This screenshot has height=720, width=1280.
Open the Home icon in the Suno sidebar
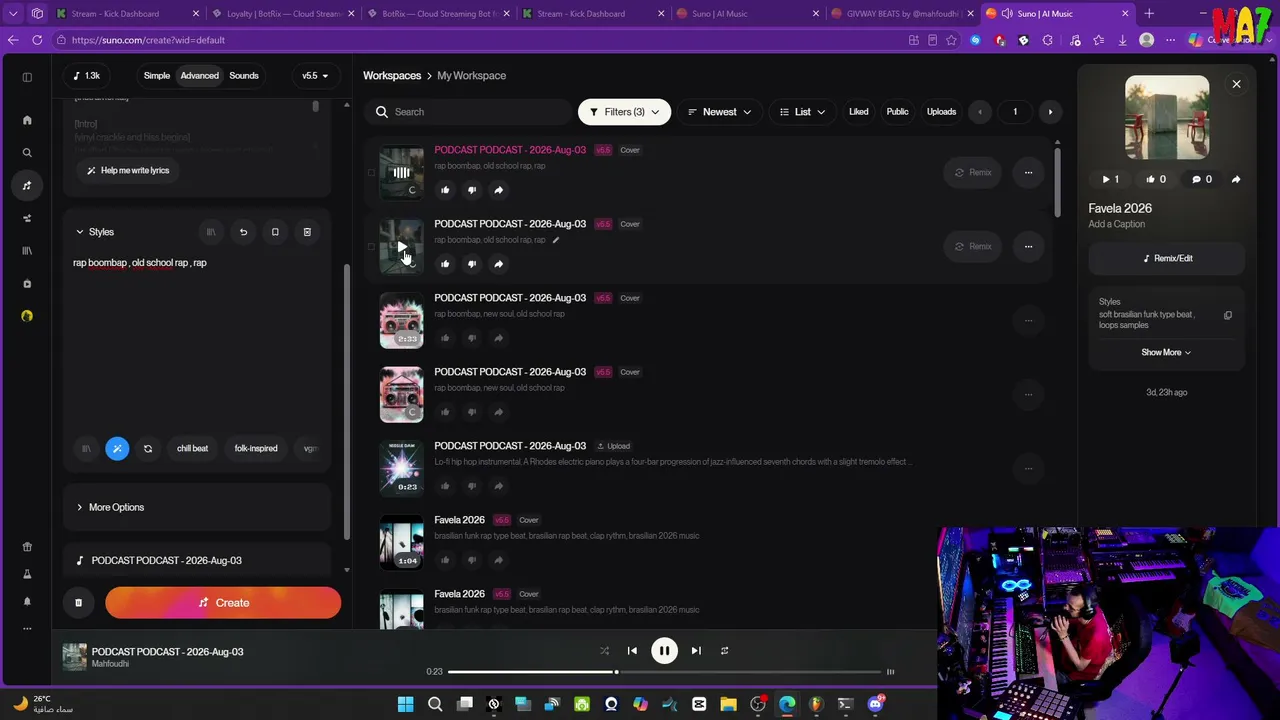tap(27, 120)
